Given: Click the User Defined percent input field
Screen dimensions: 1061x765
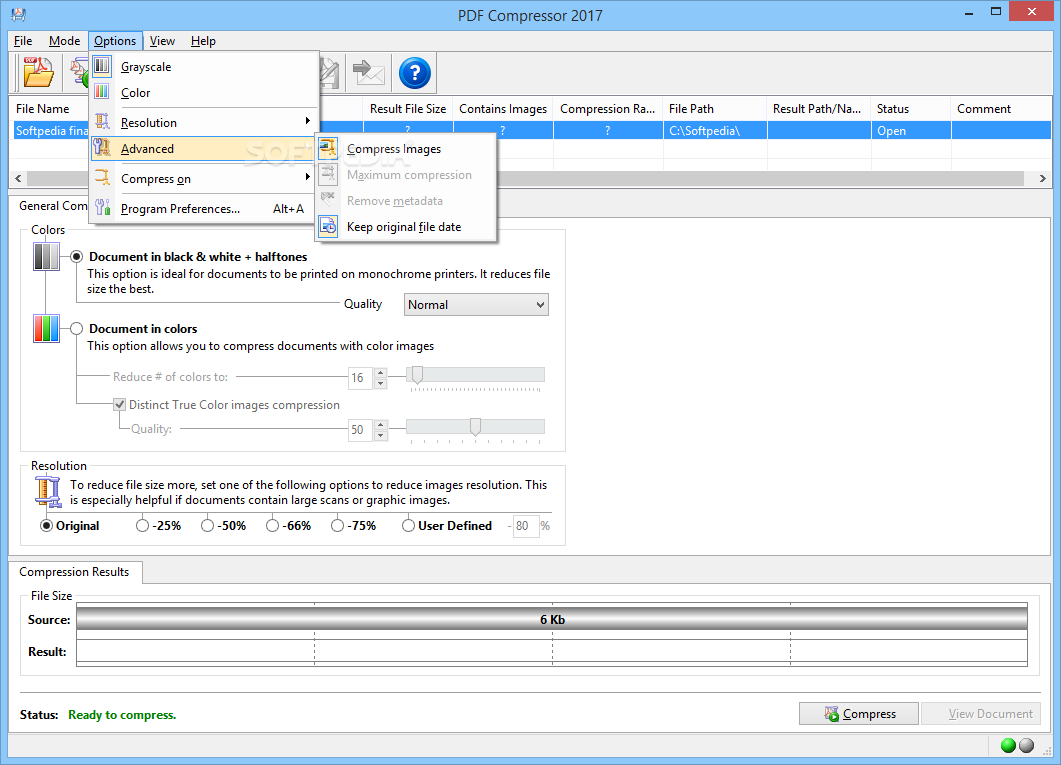Looking at the screenshot, I should pos(526,526).
